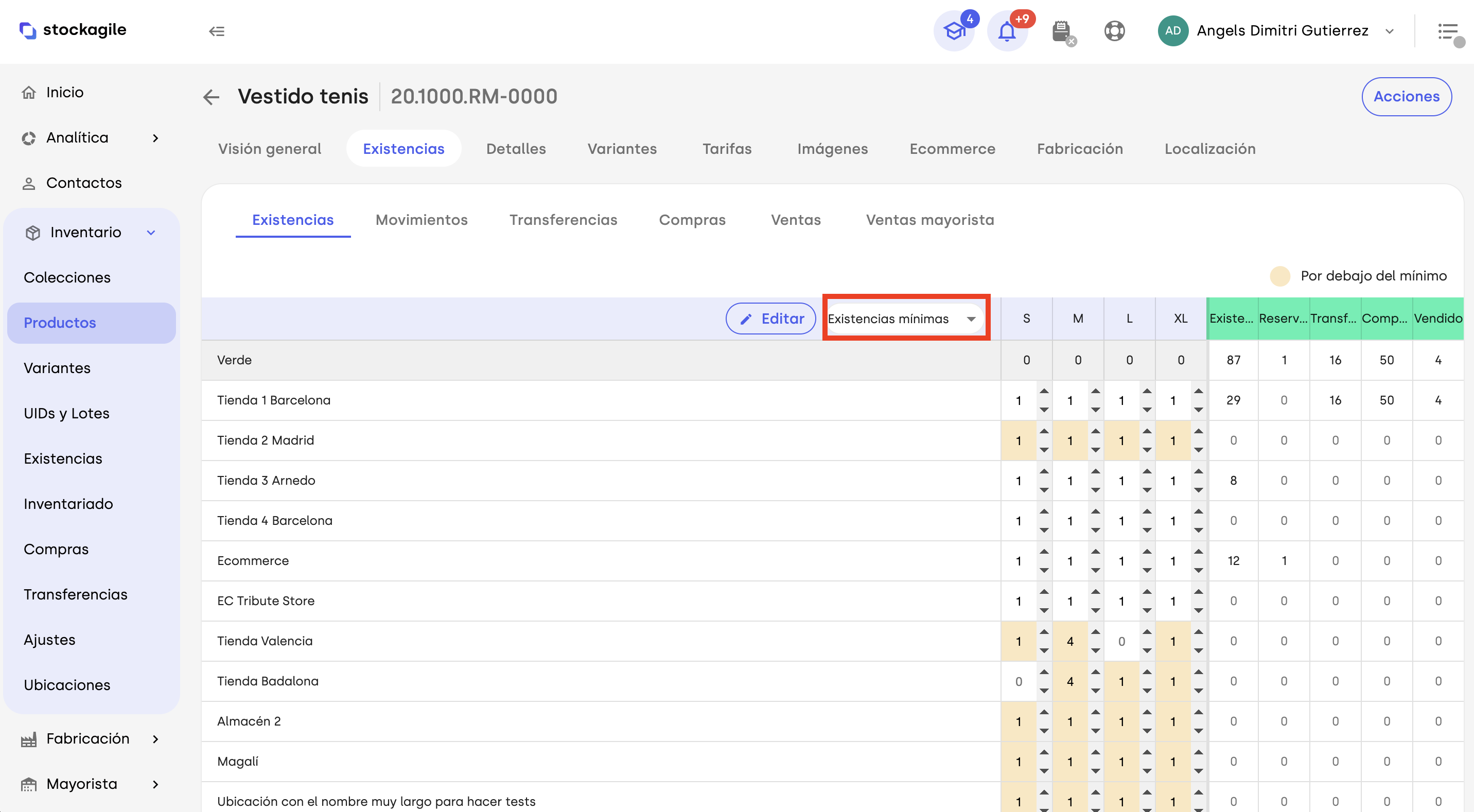1474x812 pixels.
Task: Expand the Mayorista submenu chevron
Action: point(155,784)
